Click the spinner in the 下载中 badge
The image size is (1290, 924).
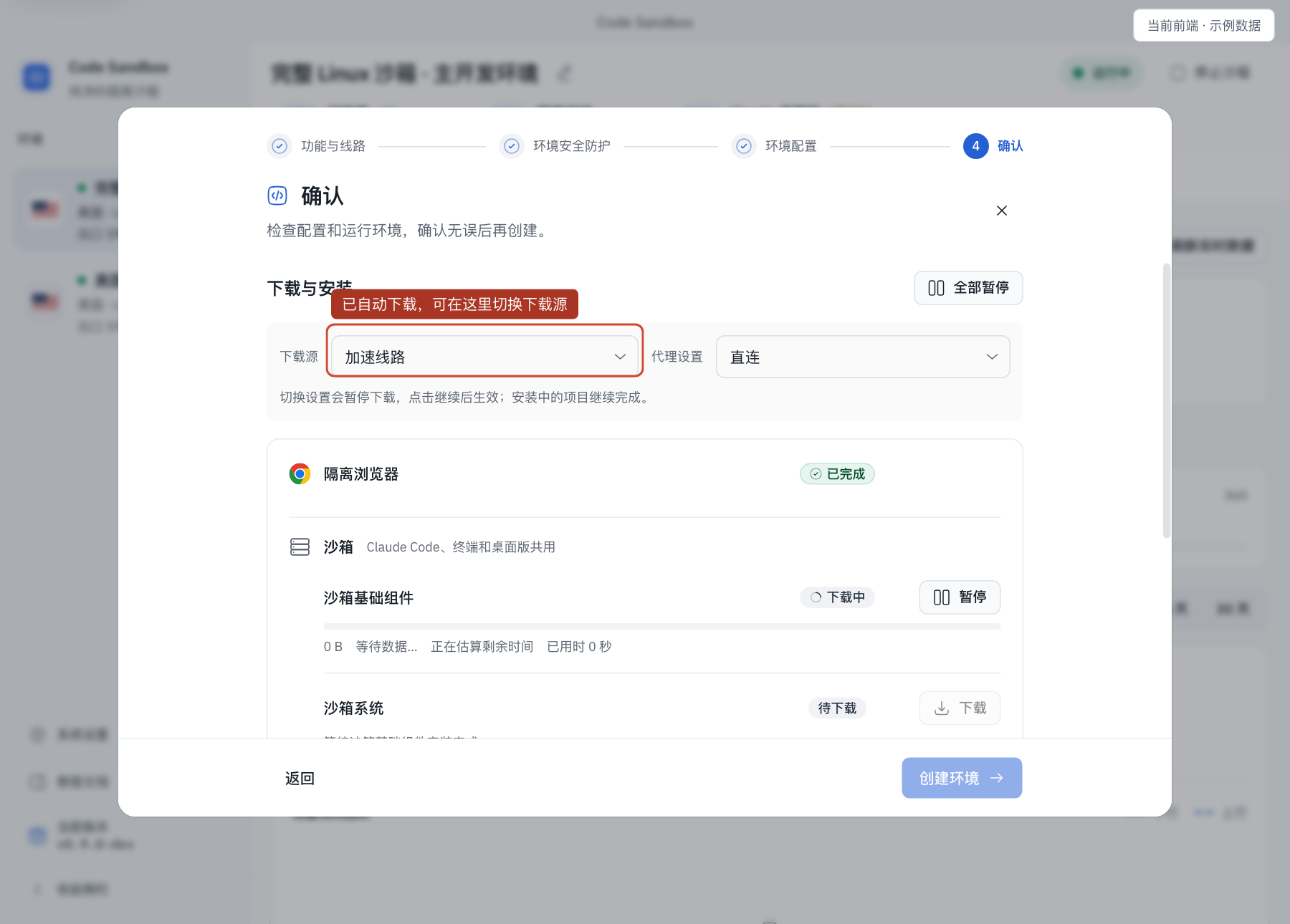(816, 597)
